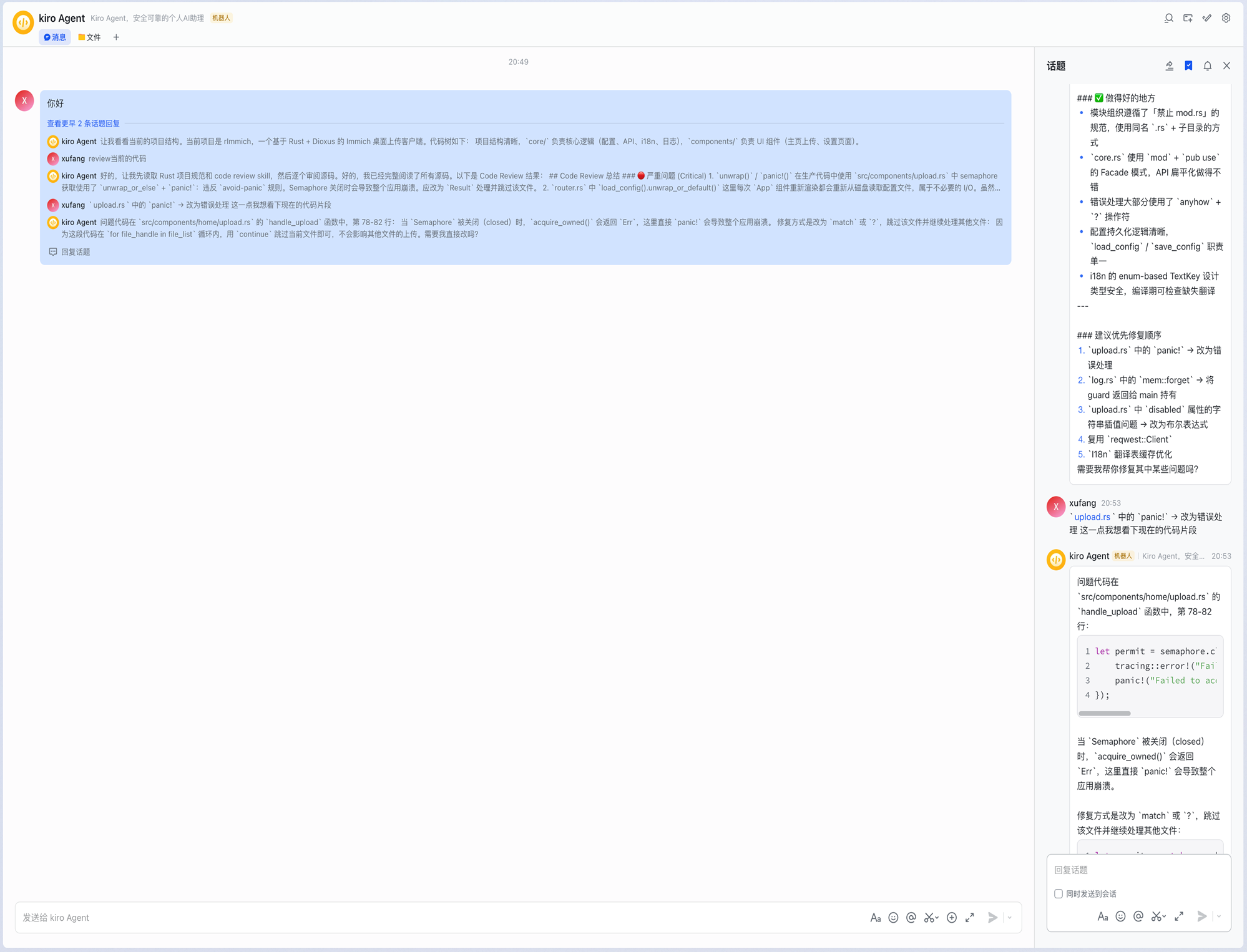Open the send options arrow in the topic reply box
Screen dimensions: 1247x952
pos(1219,916)
